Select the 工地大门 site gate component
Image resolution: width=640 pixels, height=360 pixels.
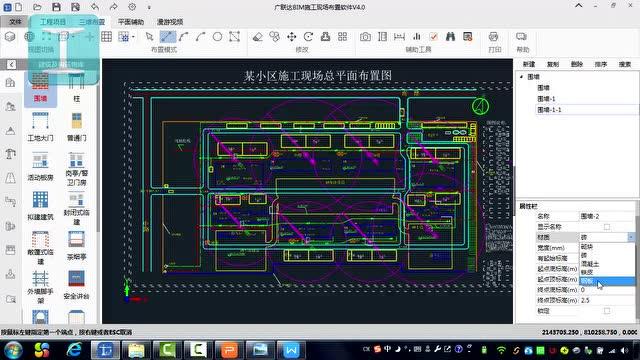point(40,127)
